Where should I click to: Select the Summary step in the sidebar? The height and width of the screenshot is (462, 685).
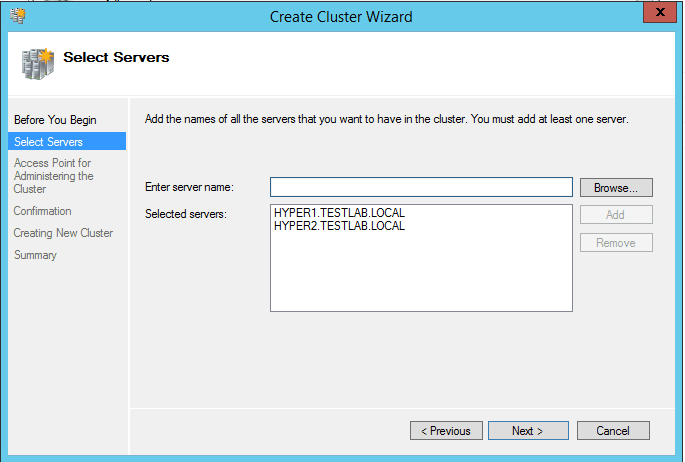point(35,255)
